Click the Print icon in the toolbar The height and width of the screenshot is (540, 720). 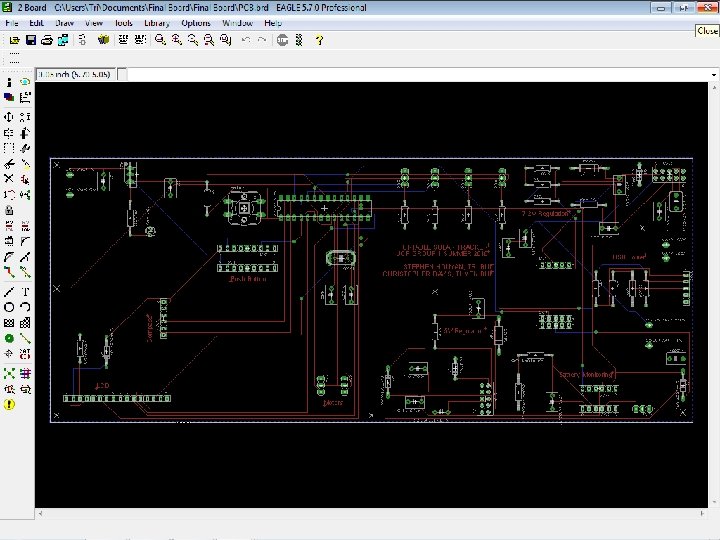pyautogui.click(x=47, y=40)
